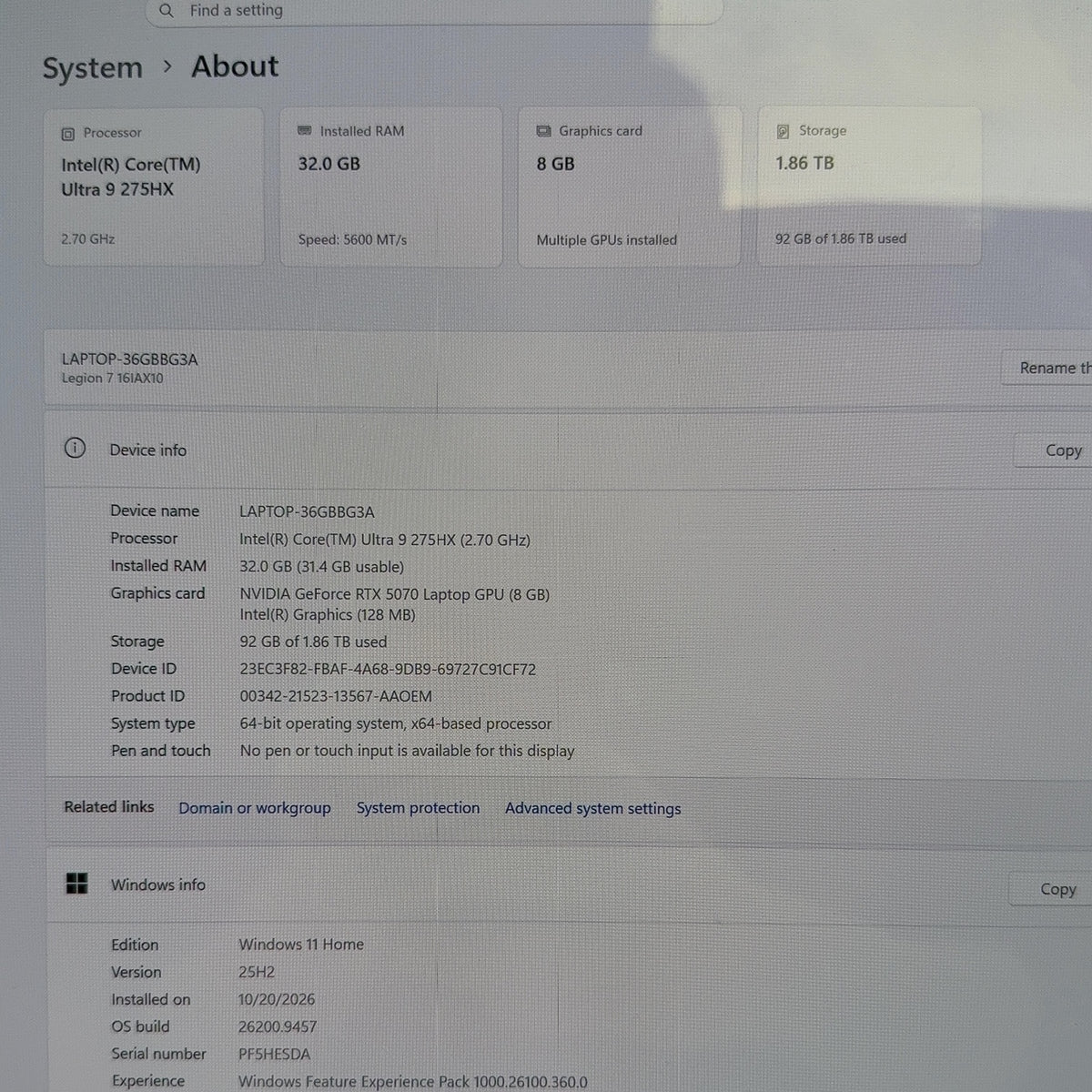Click the search magnifier icon

point(166,11)
